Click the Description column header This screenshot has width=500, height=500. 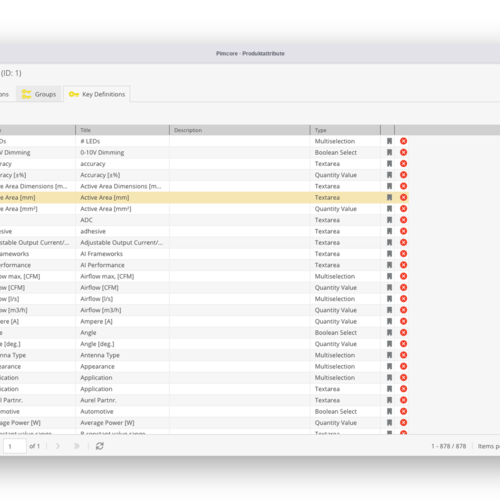pyautogui.click(x=240, y=130)
